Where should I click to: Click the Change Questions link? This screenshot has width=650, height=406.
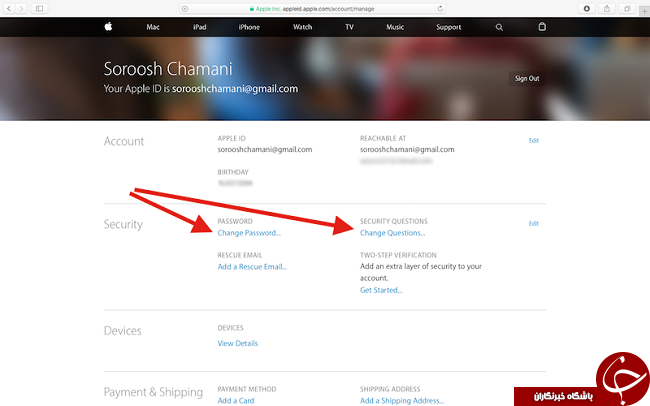[x=393, y=233]
